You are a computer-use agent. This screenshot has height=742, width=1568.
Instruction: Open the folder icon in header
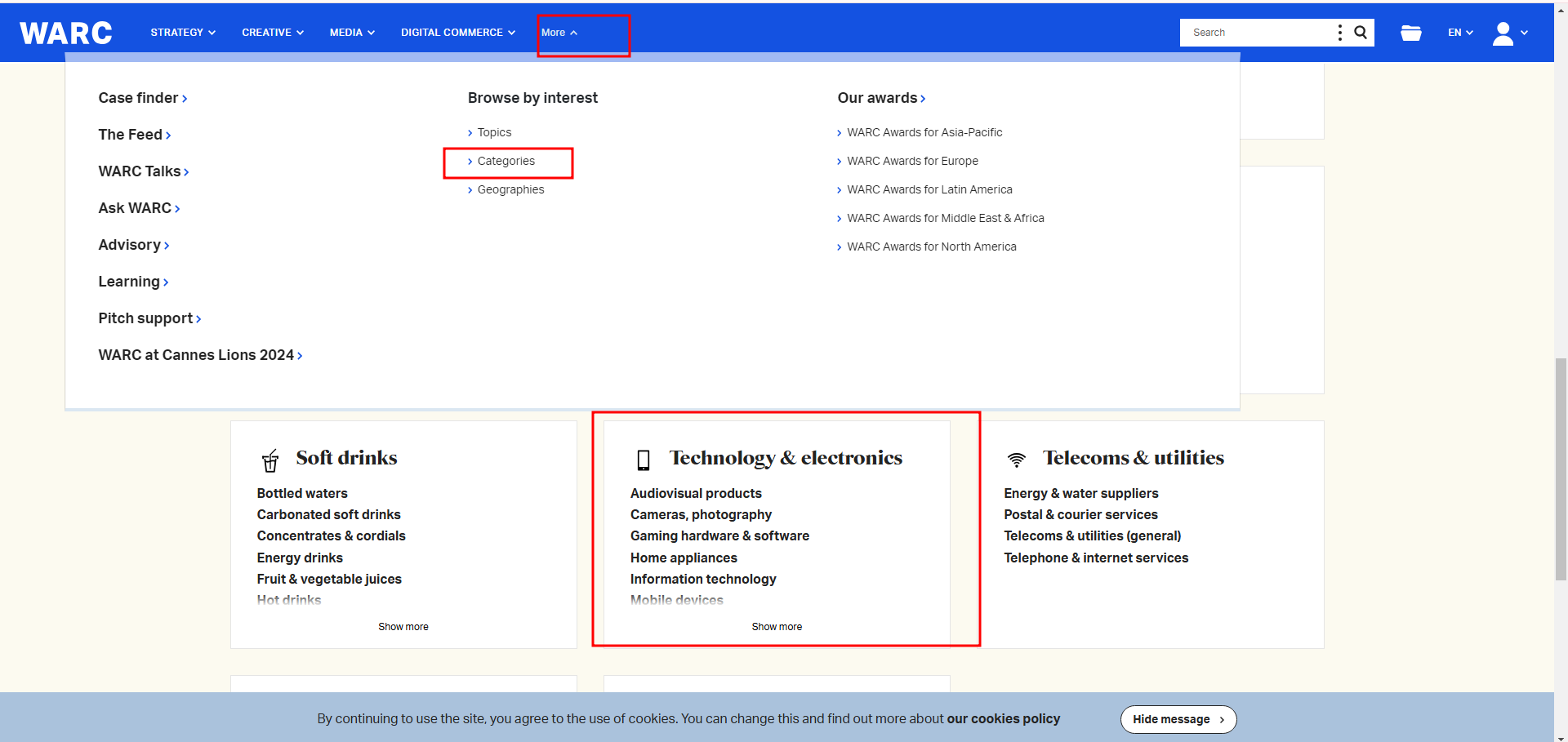(x=1410, y=33)
